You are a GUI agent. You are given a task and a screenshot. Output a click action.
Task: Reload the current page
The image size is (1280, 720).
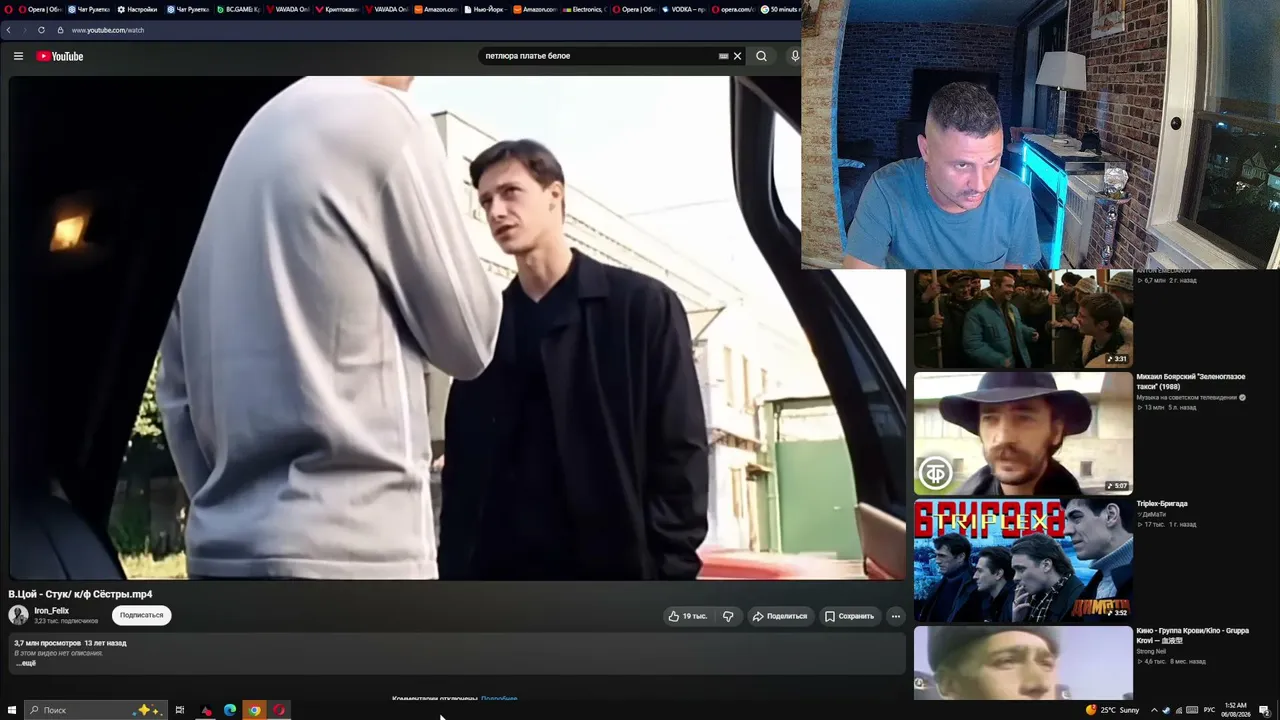[41, 30]
